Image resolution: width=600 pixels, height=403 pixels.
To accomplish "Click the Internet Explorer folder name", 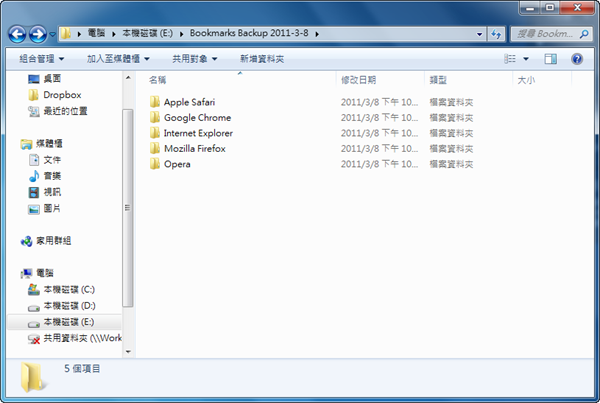I will coord(198,133).
